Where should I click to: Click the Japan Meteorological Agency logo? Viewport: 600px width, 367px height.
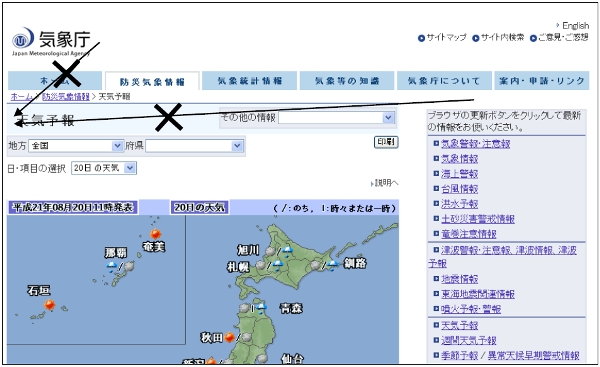pyautogui.click(x=51, y=41)
